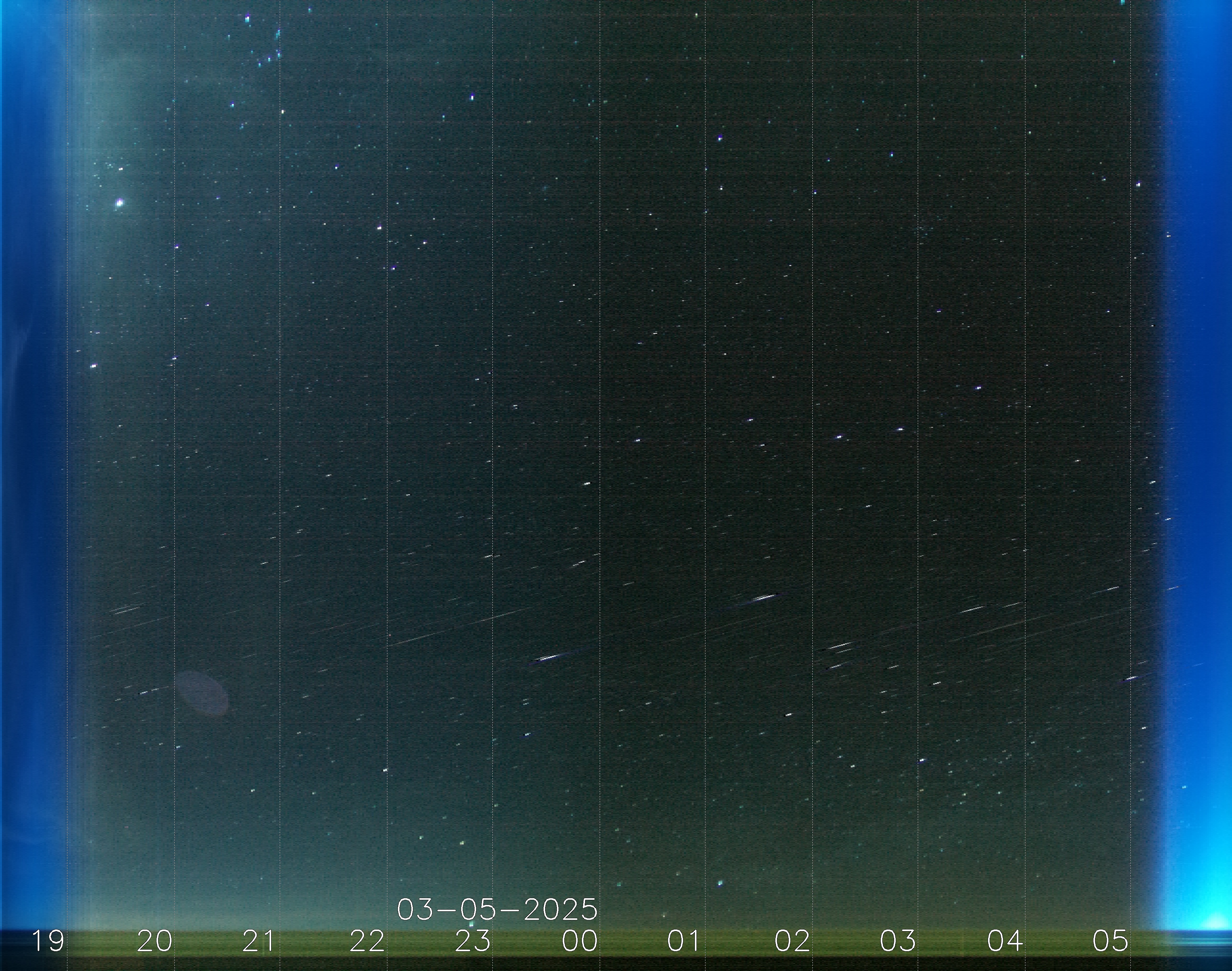This screenshot has height=971, width=1232.
Task: Click the 23 hour label
Action: click(x=473, y=941)
